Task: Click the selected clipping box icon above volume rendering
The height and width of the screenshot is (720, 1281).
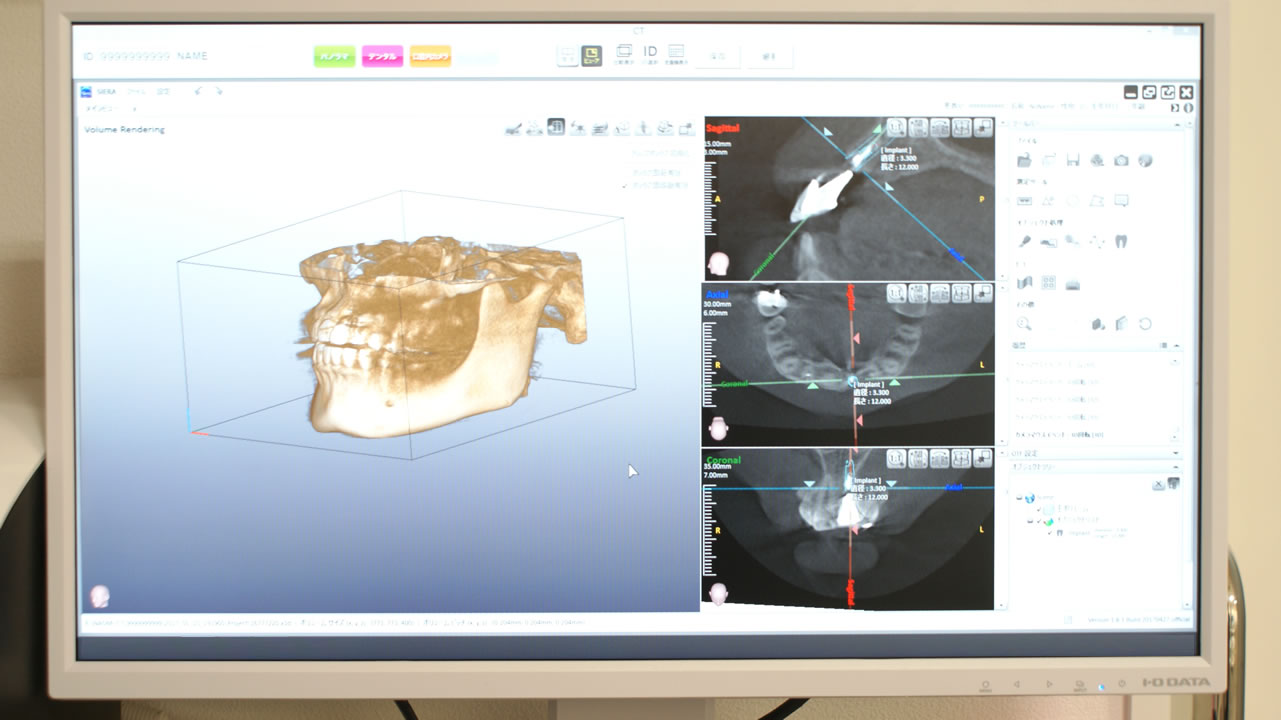Action: click(x=556, y=127)
